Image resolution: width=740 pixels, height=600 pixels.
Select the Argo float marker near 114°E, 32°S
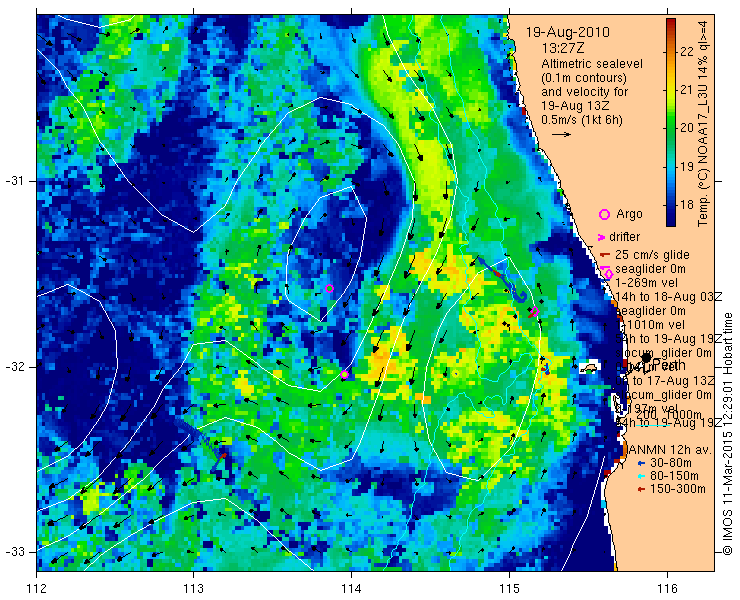point(345,374)
